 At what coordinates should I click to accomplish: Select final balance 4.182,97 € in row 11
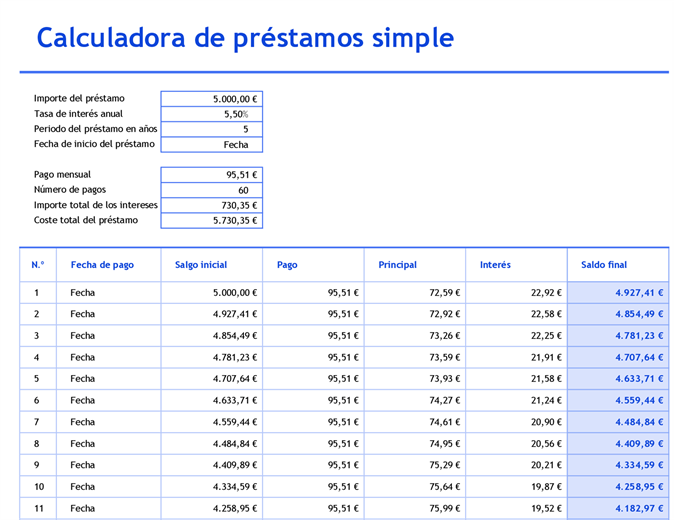pyautogui.click(x=618, y=508)
